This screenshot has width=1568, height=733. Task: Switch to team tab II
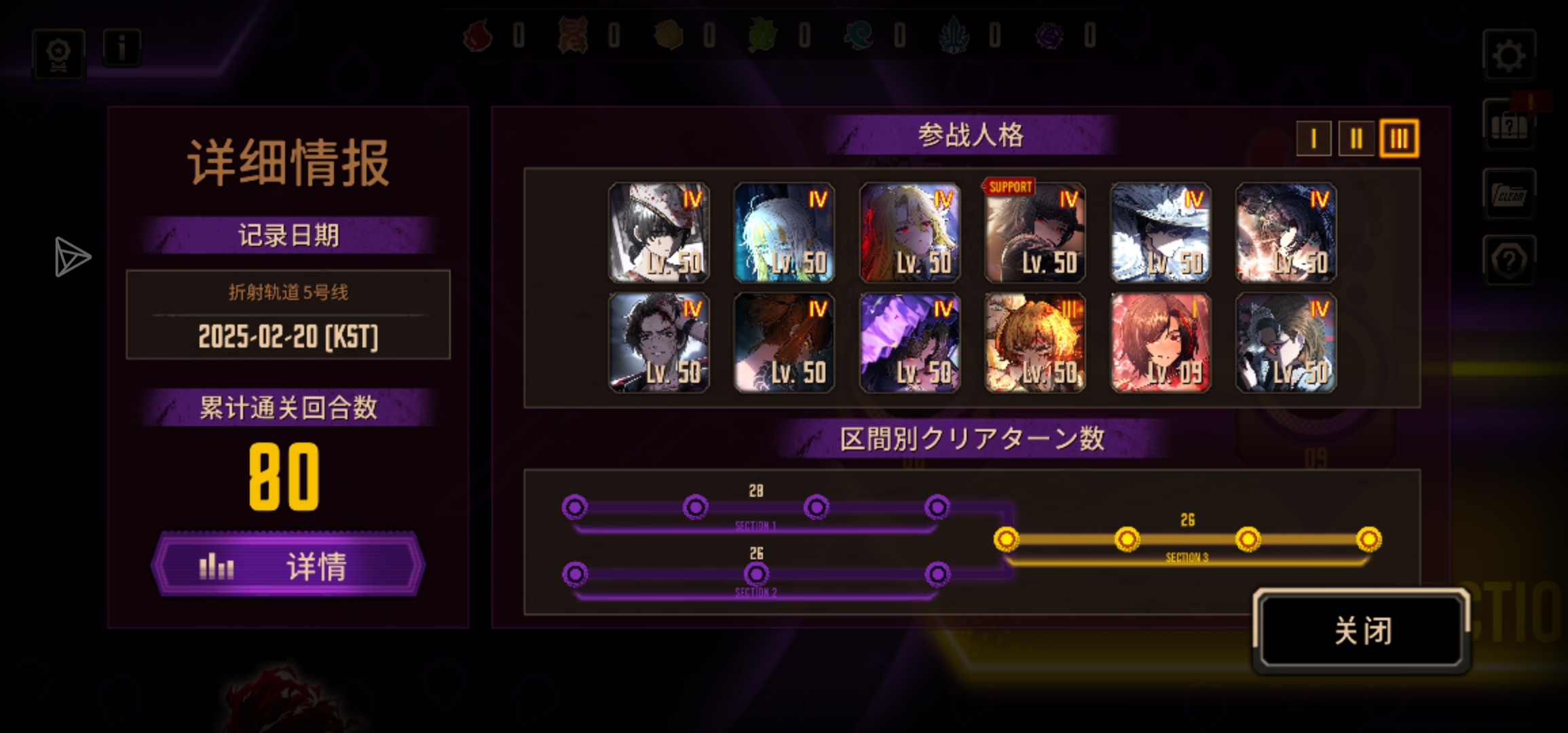(1356, 138)
